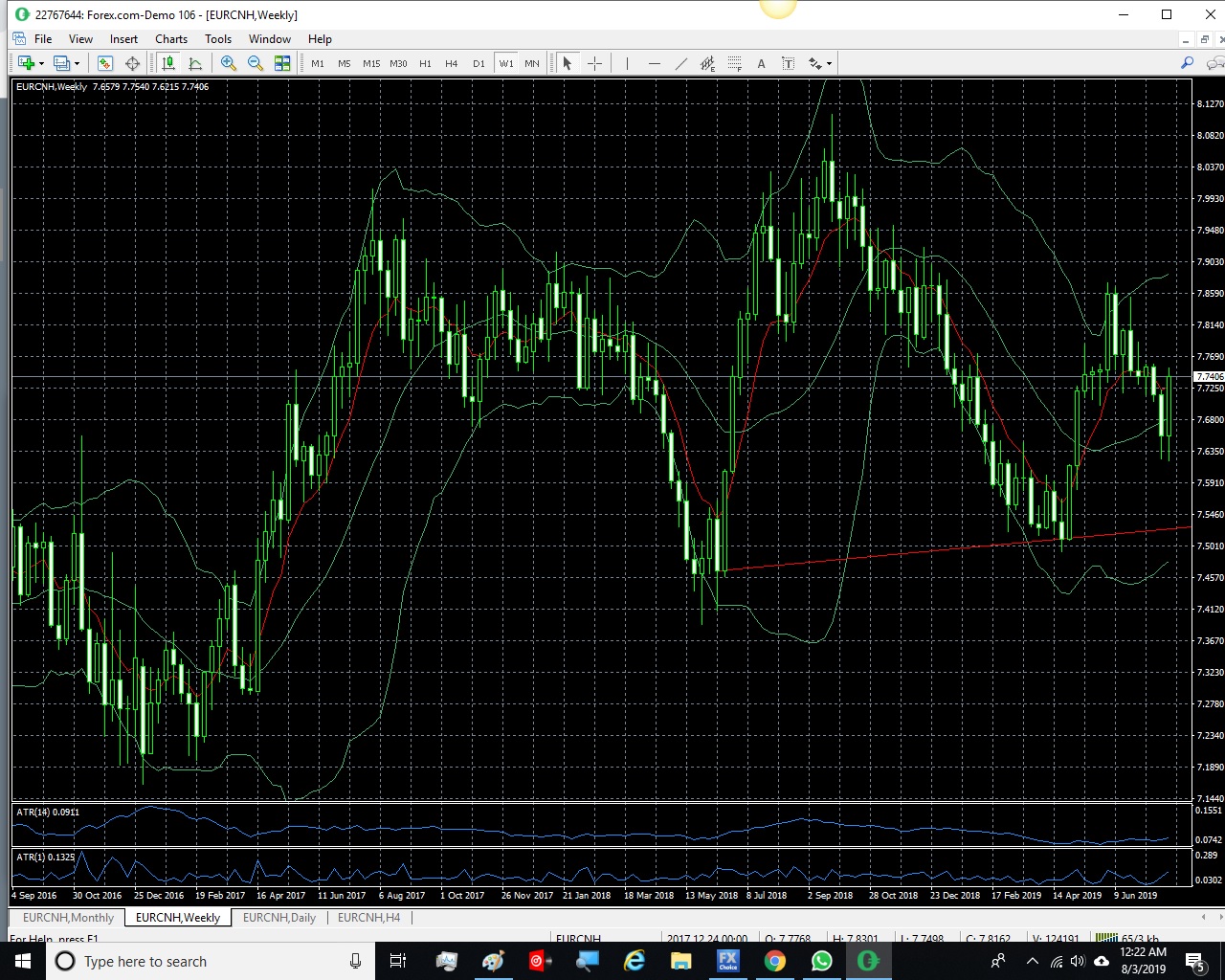
Task: Open the Windows Start menu
Action: (22, 961)
